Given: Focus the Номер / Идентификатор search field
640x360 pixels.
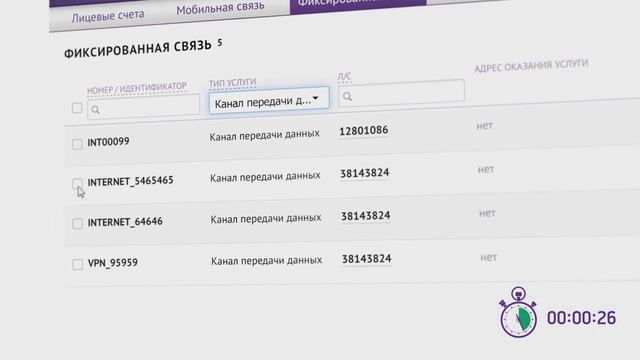Looking at the screenshot, I should click(143, 107).
